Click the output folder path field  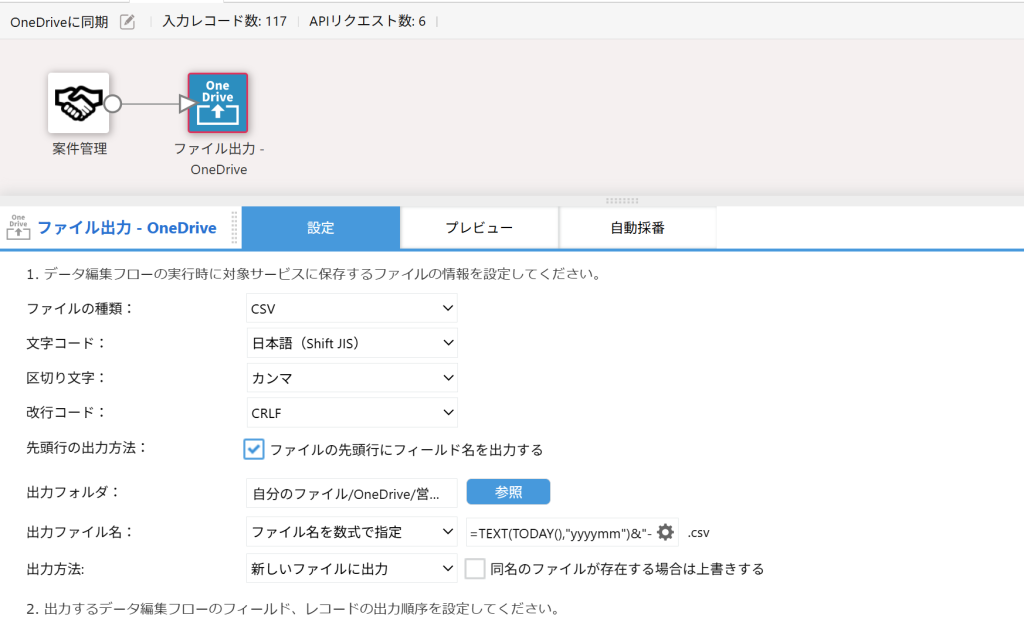coord(352,493)
